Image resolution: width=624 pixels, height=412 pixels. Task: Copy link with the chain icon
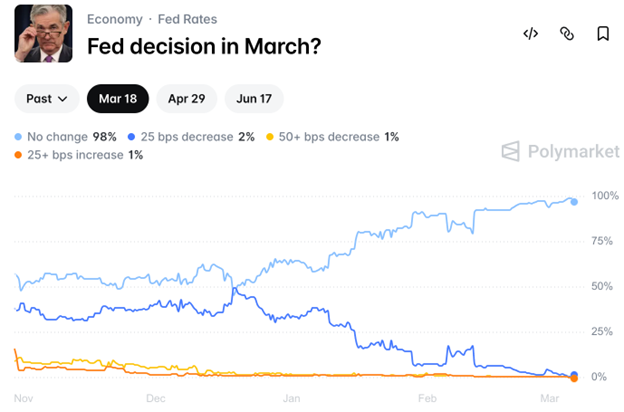(x=567, y=34)
